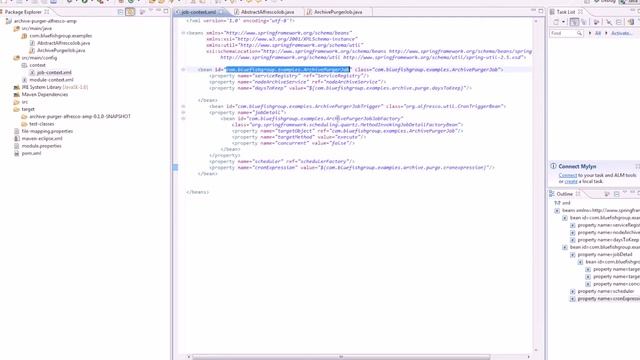Collapse the beans root element fold marker
640x360 pixels.
coord(183,33)
